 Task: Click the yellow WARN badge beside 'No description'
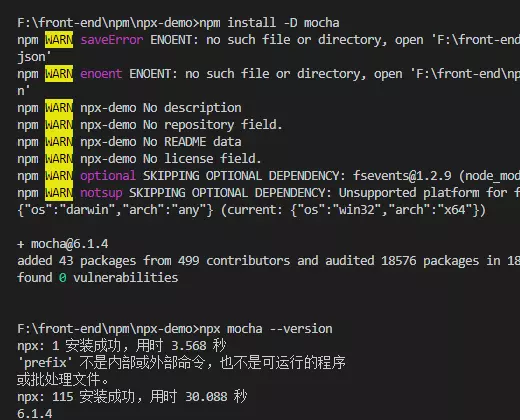point(59,108)
